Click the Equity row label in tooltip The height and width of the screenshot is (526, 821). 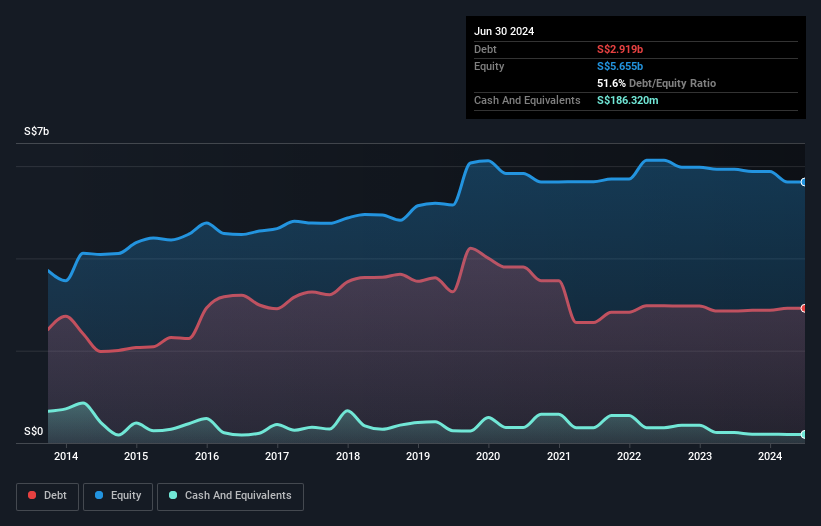(489, 66)
